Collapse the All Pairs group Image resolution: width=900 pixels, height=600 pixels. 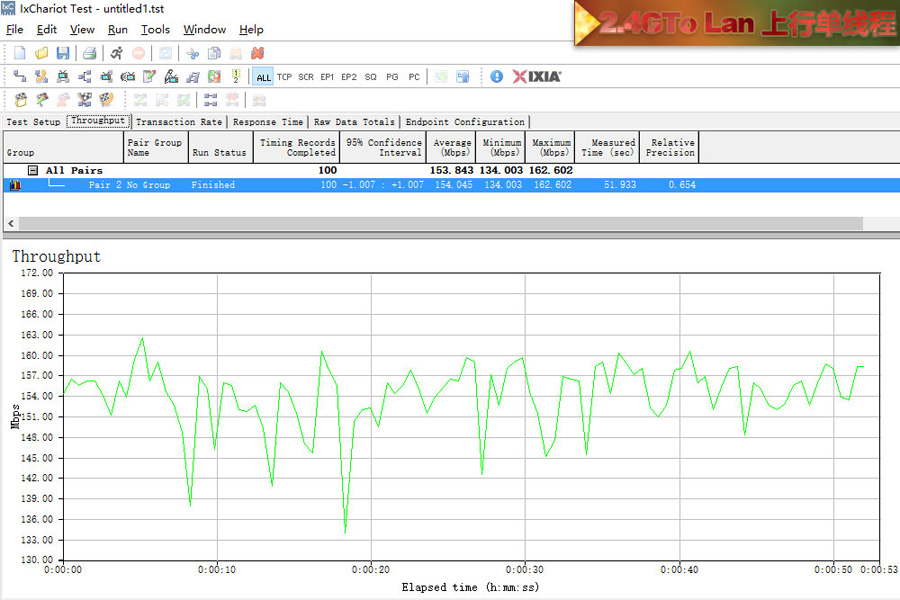[x=33, y=171]
